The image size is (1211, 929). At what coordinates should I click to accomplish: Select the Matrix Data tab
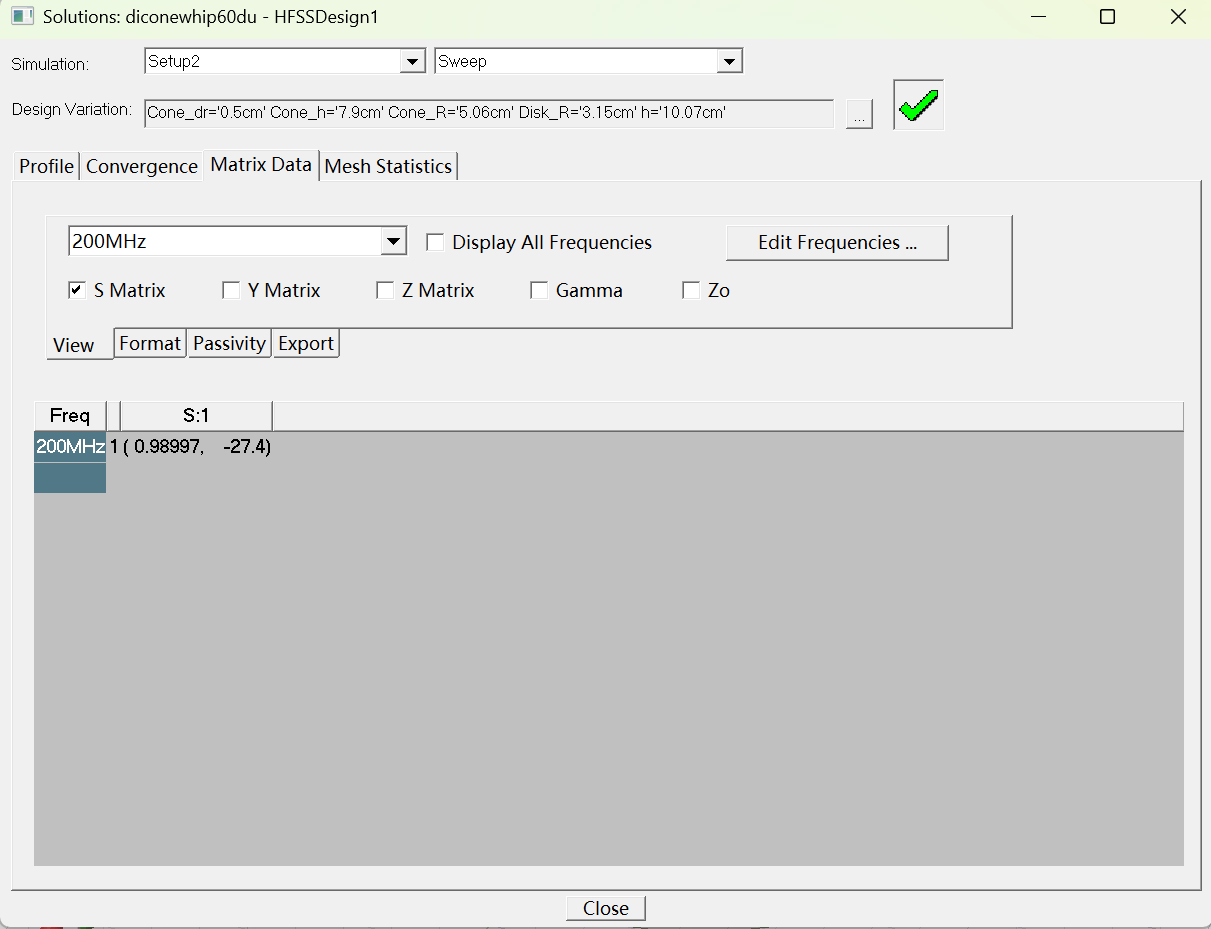261,164
